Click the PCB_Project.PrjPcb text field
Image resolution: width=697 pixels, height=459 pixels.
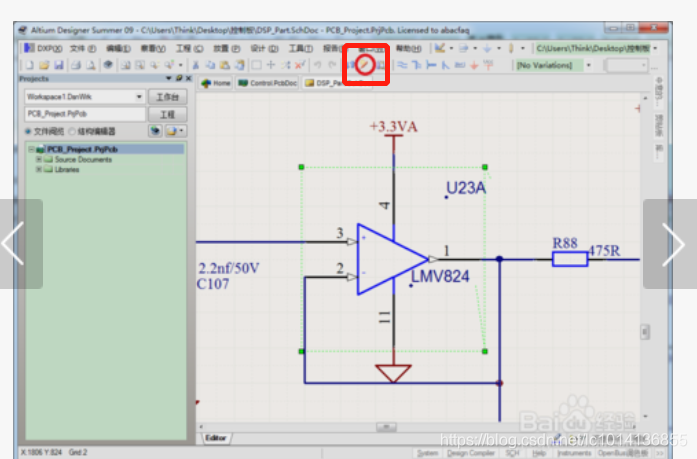tap(85, 114)
